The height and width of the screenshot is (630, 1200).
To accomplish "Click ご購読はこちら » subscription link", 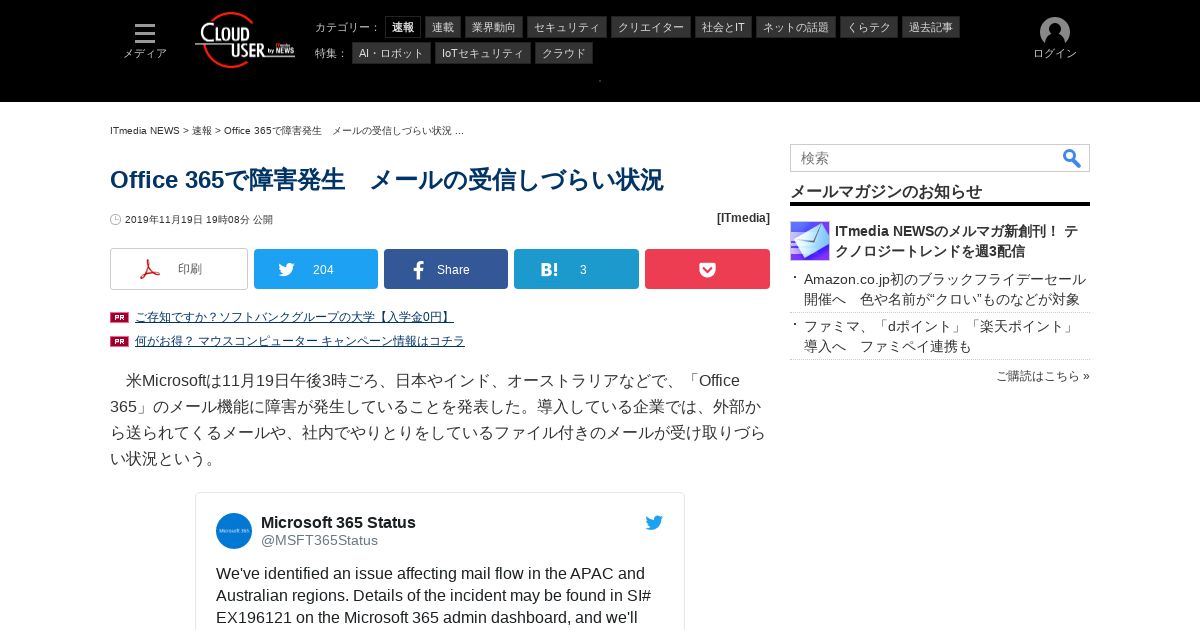I will click(x=1043, y=376).
